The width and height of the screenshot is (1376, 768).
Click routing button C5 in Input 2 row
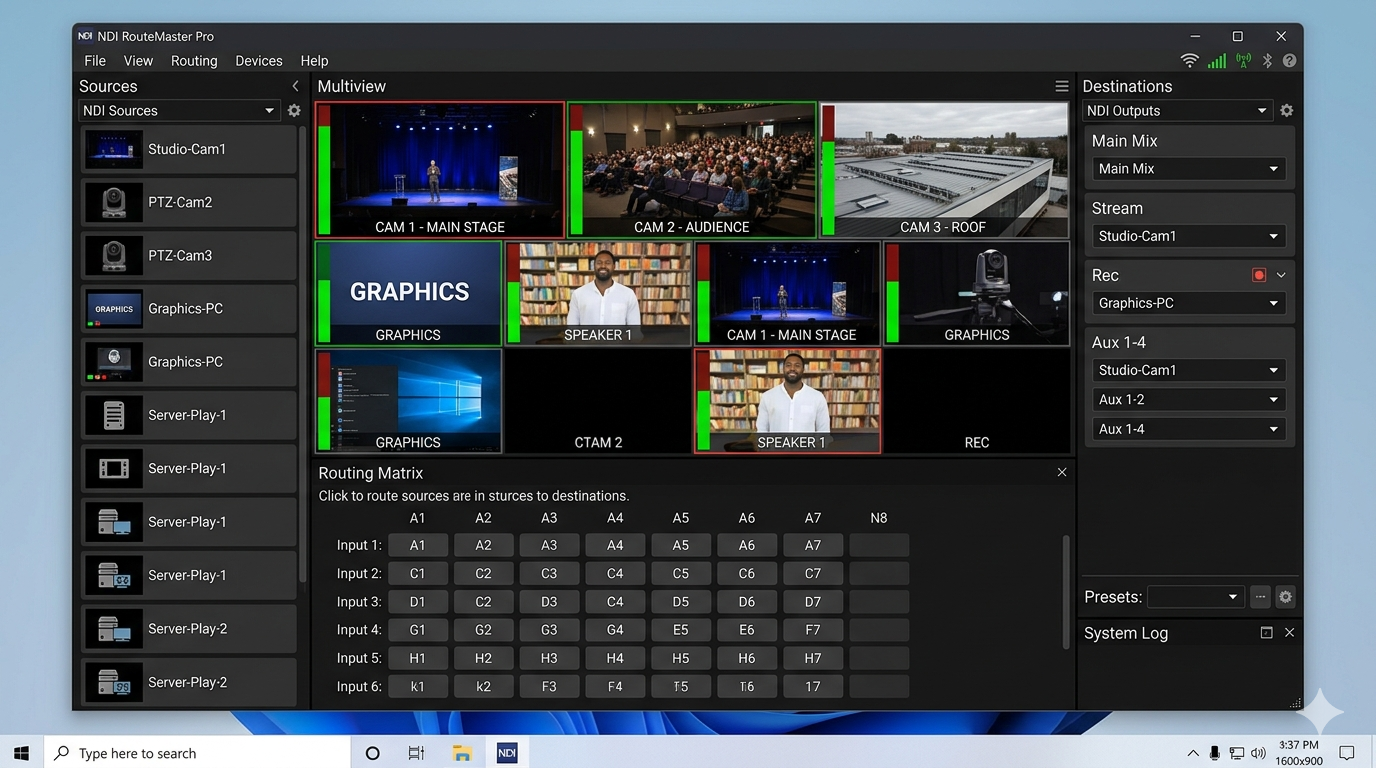pyautogui.click(x=681, y=574)
